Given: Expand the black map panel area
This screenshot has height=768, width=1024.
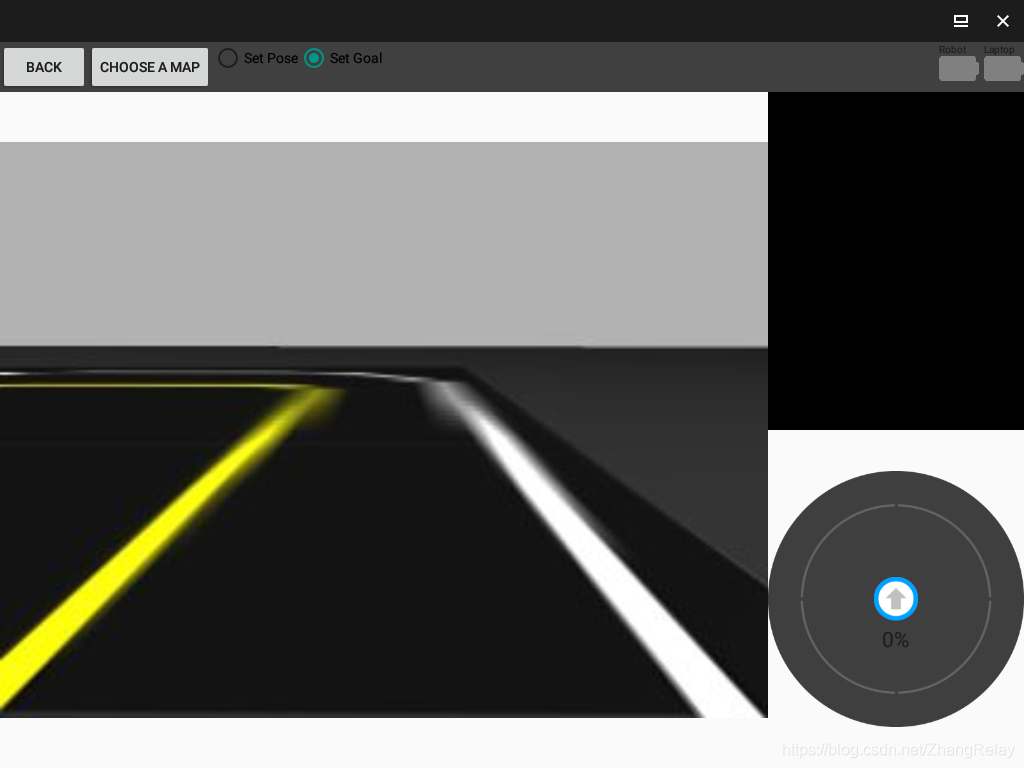Looking at the screenshot, I should (x=895, y=260).
